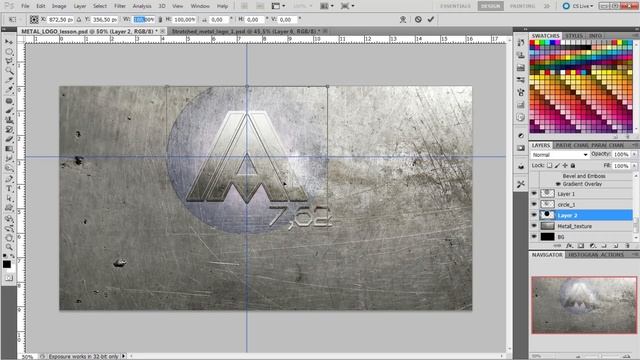The width and height of the screenshot is (640, 360).
Task: Hide the BG layer
Action: coord(534,236)
